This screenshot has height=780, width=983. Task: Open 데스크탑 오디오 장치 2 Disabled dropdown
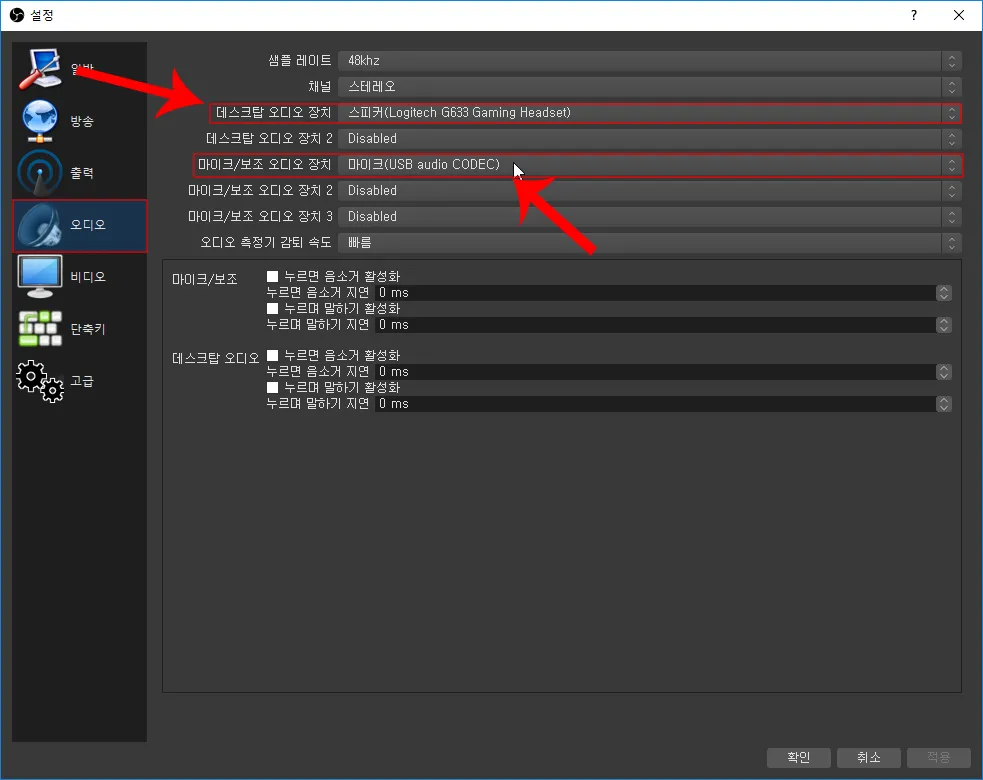[x=649, y=139]
